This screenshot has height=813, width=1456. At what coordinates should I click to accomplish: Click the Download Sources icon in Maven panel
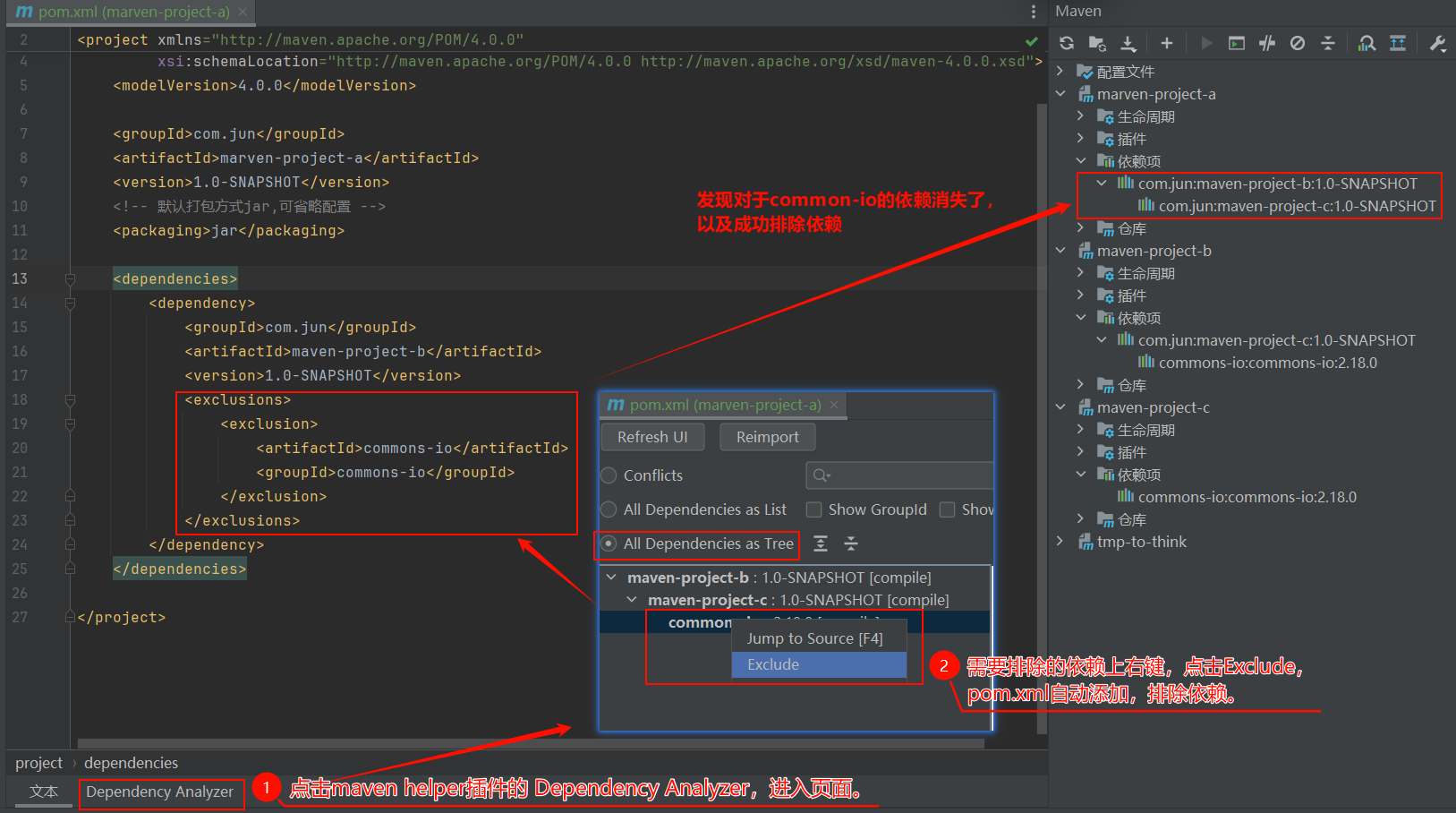click(1129, 42)
